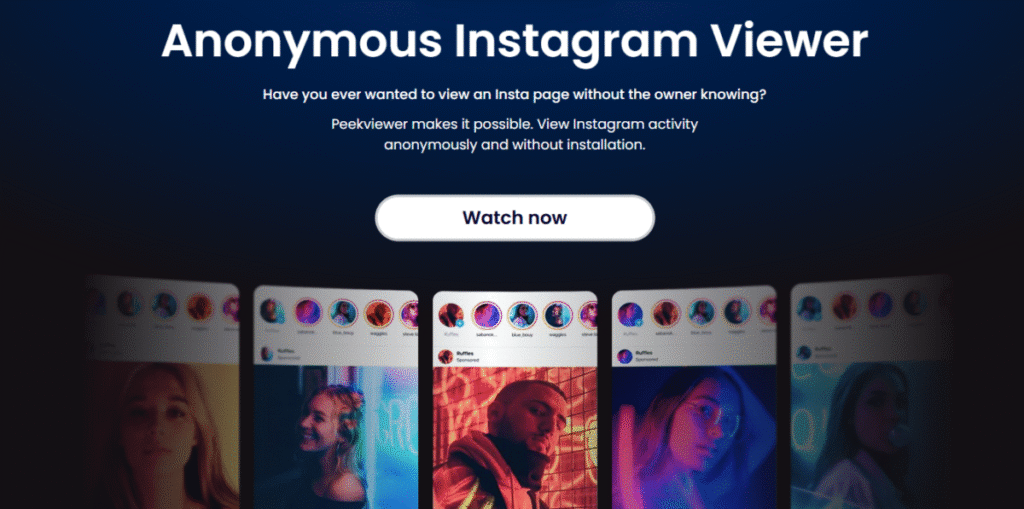Screen dimensions: 1024x509
Task: Select woman with glasses photo, fourth card
Action: point(694,437)
